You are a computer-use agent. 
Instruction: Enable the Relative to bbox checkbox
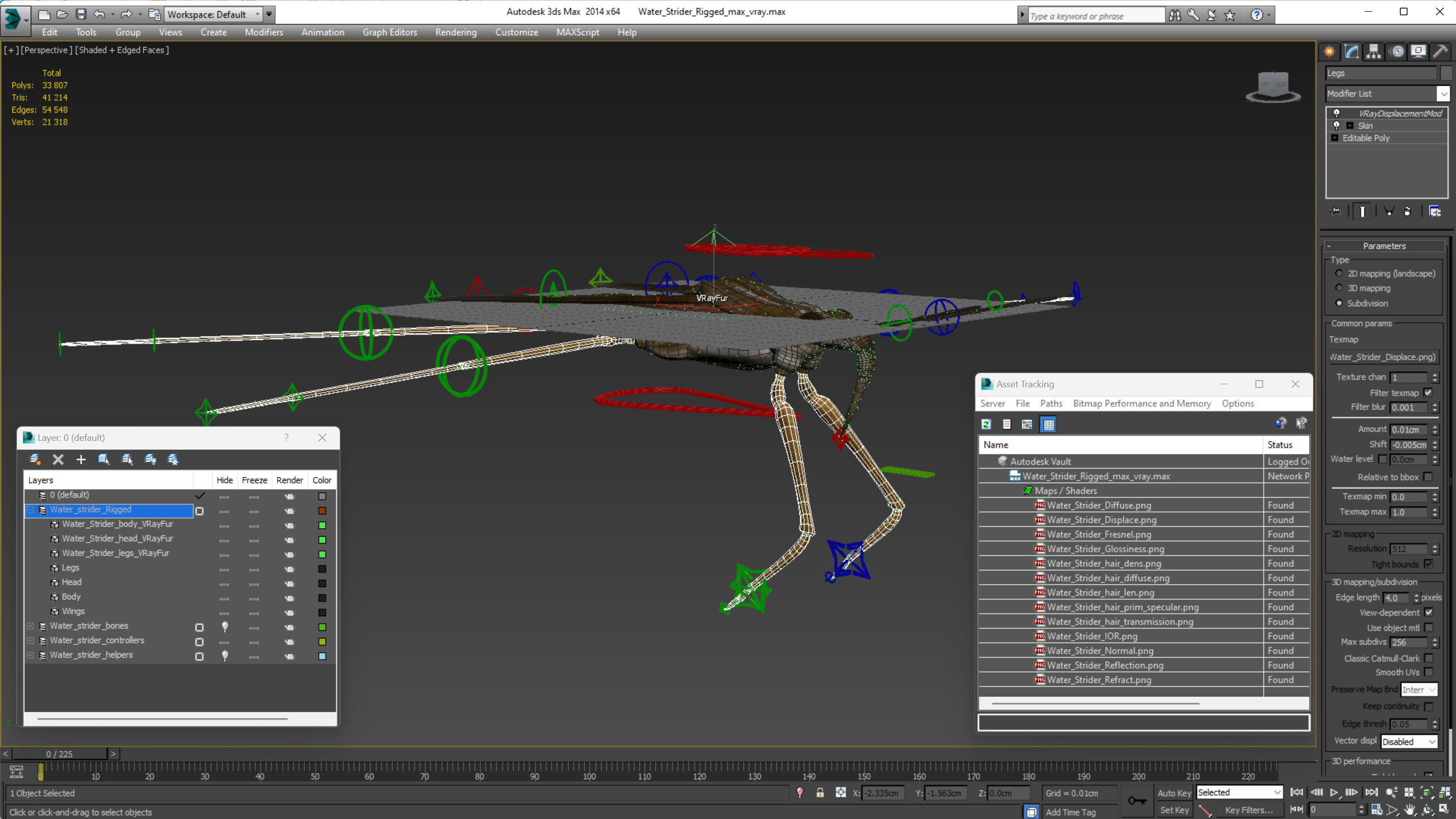1429,477
